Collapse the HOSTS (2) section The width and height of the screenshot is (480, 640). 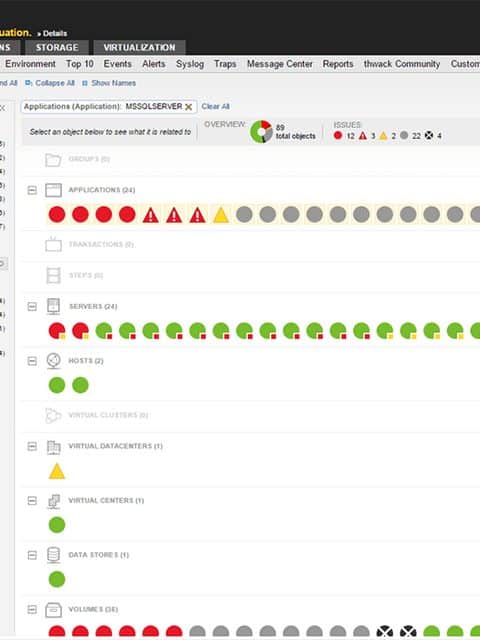pos(32,361)
